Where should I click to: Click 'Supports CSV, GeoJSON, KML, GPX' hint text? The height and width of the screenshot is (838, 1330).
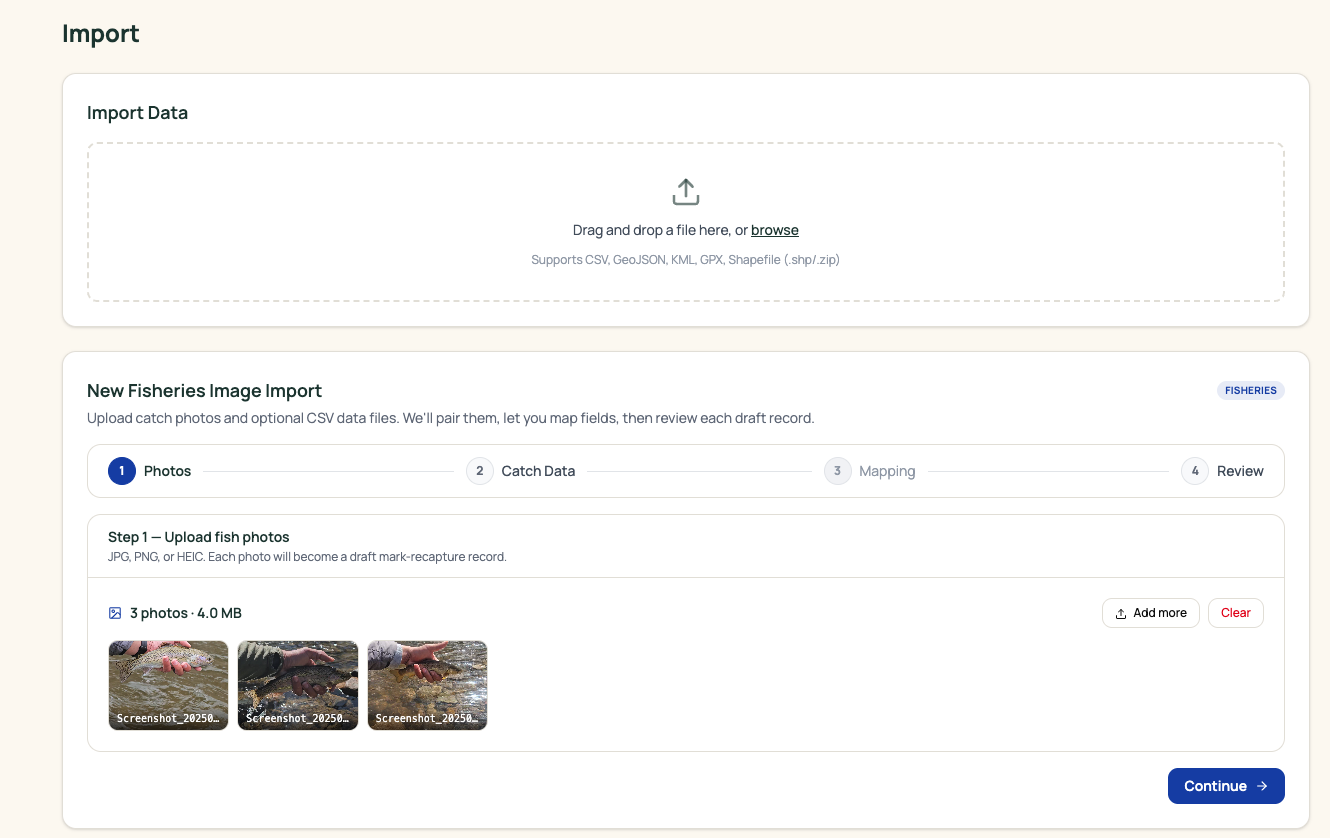[685, 260]
